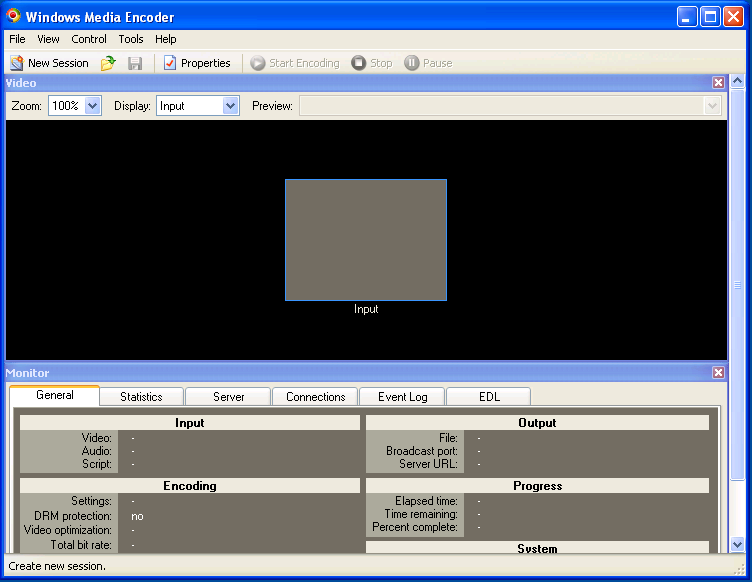The image size is (752, 582).
Task: Open an existing session via folder icon
Action: [x=109, y=63]
